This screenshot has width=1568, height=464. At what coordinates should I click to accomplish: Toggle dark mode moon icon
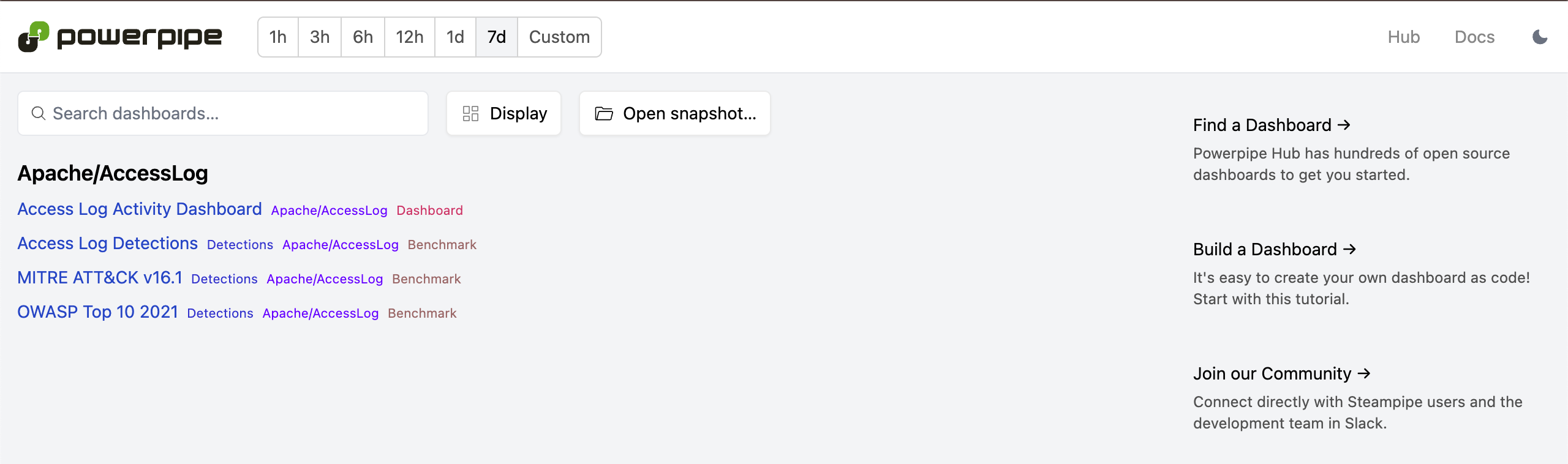[x=1540, y=37]
